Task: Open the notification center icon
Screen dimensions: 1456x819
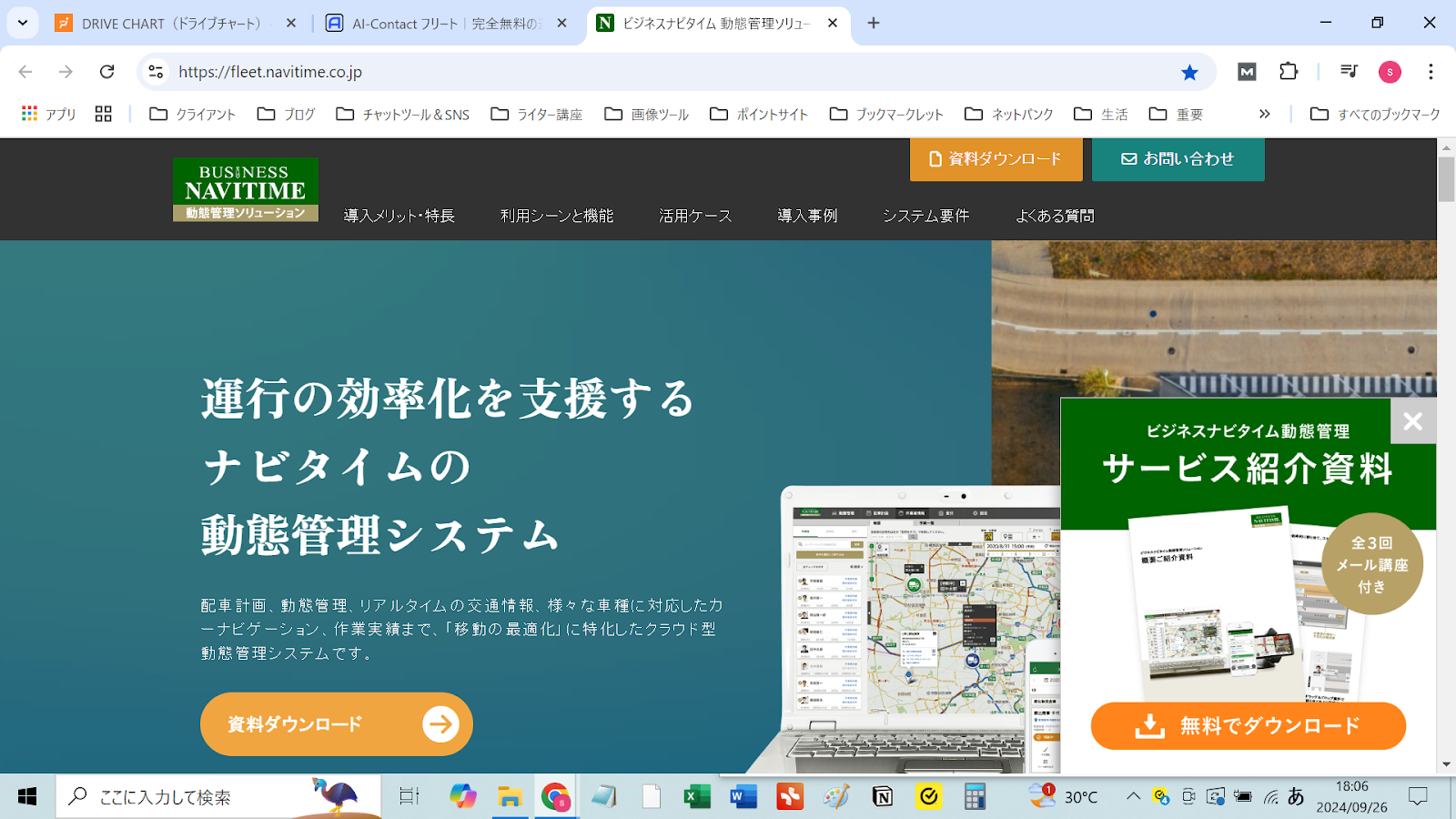Action: click(x=1418, y=796)
